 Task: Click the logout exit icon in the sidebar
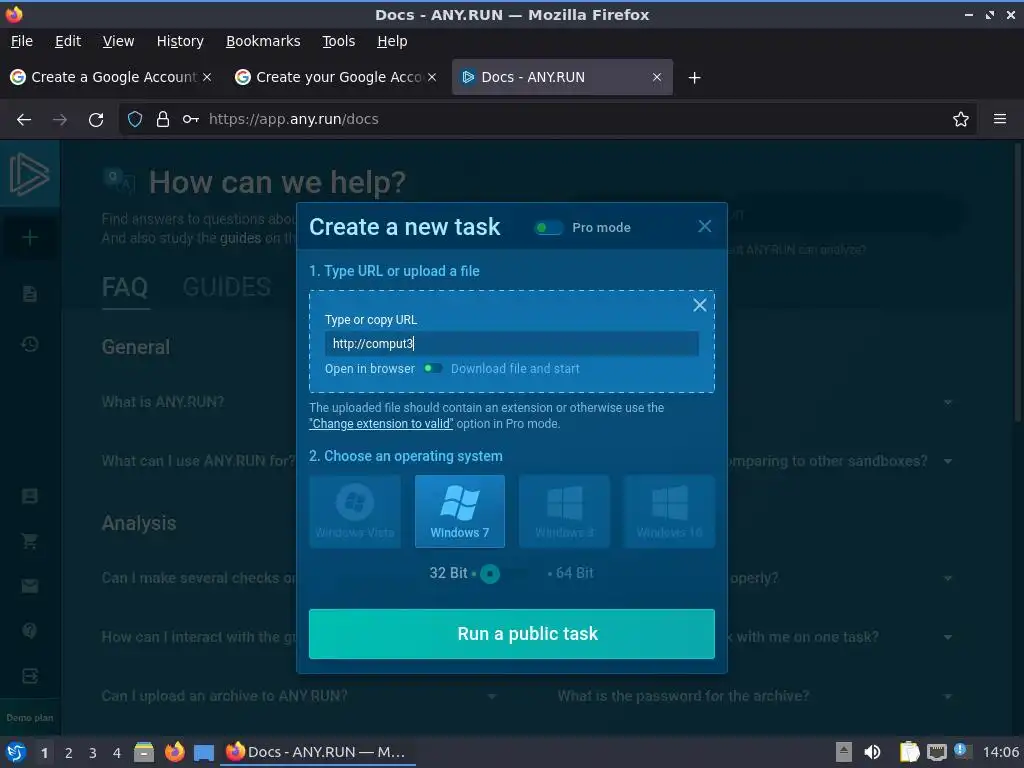tap(29, 676)
